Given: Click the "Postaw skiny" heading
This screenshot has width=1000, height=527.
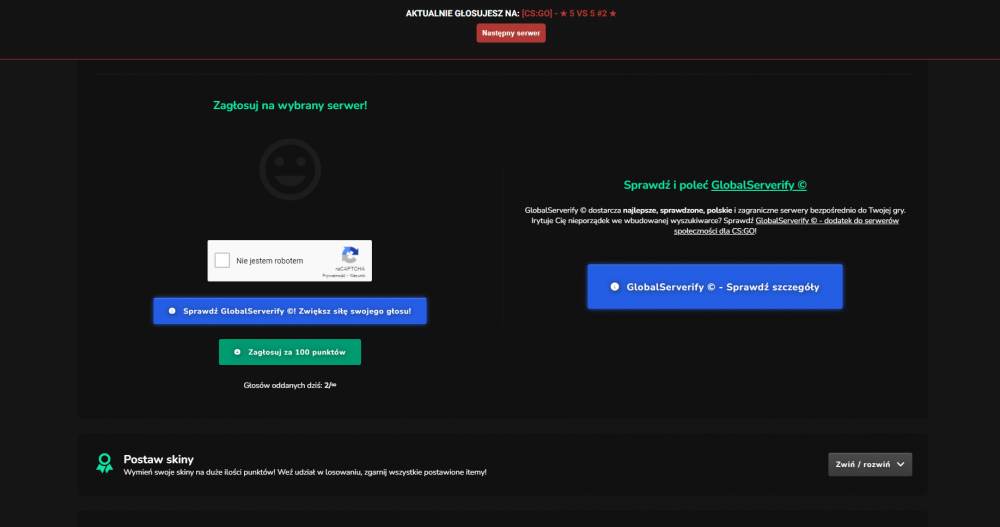Looking at the screenshot, I should (158, 459).
